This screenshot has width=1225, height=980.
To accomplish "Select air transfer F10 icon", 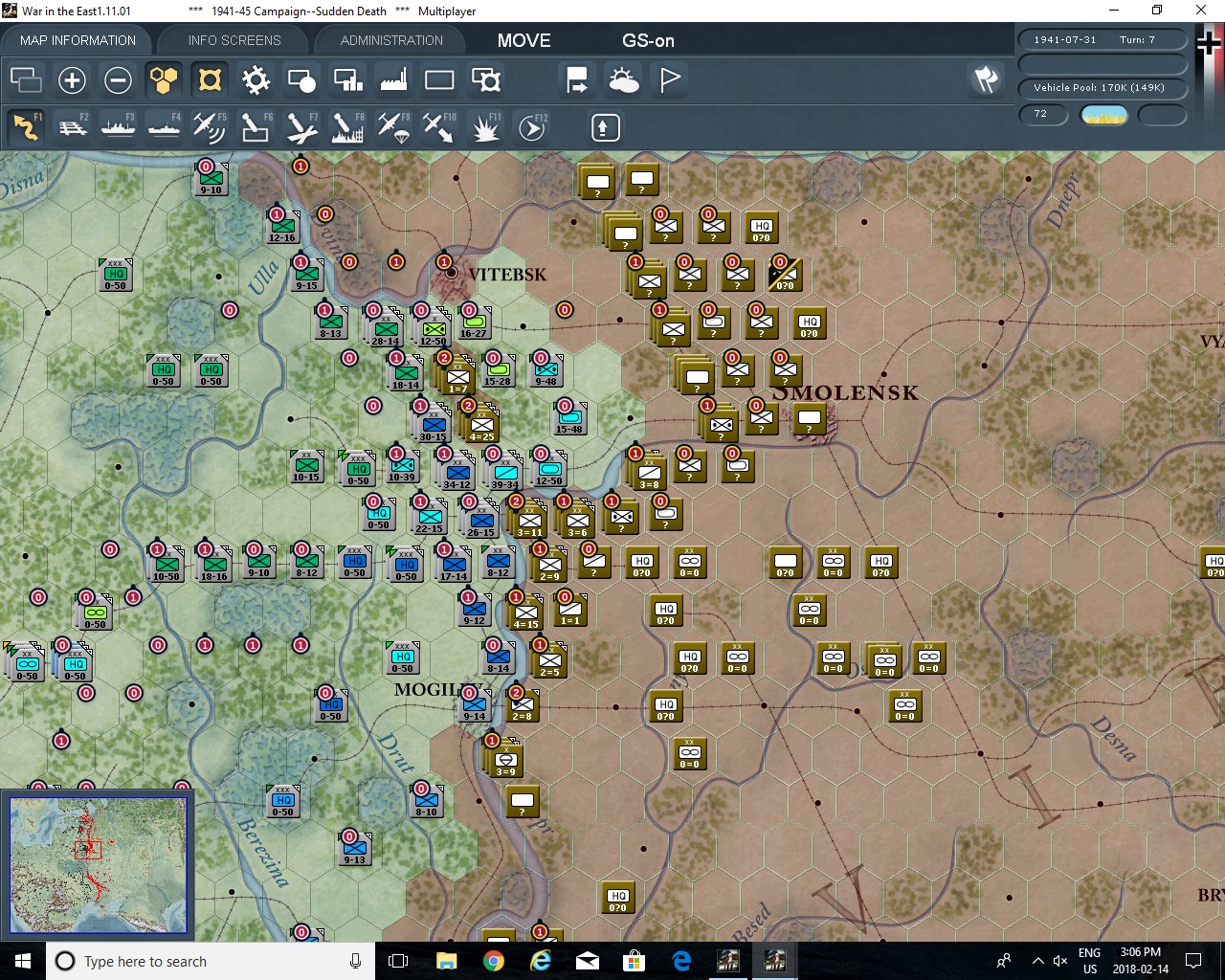I will point(439,127).
